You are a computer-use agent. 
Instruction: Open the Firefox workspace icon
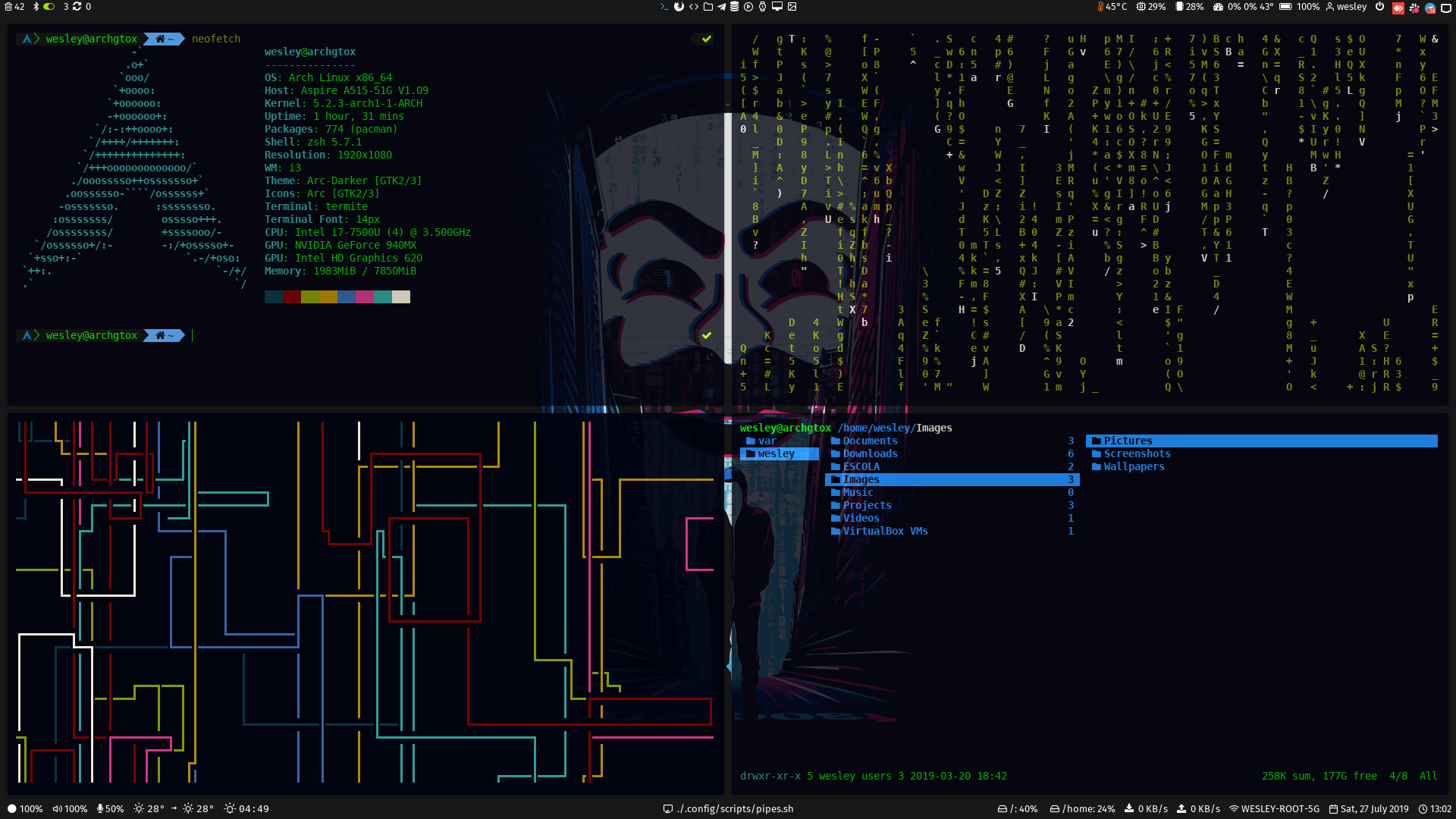click(x=679, y=7)
